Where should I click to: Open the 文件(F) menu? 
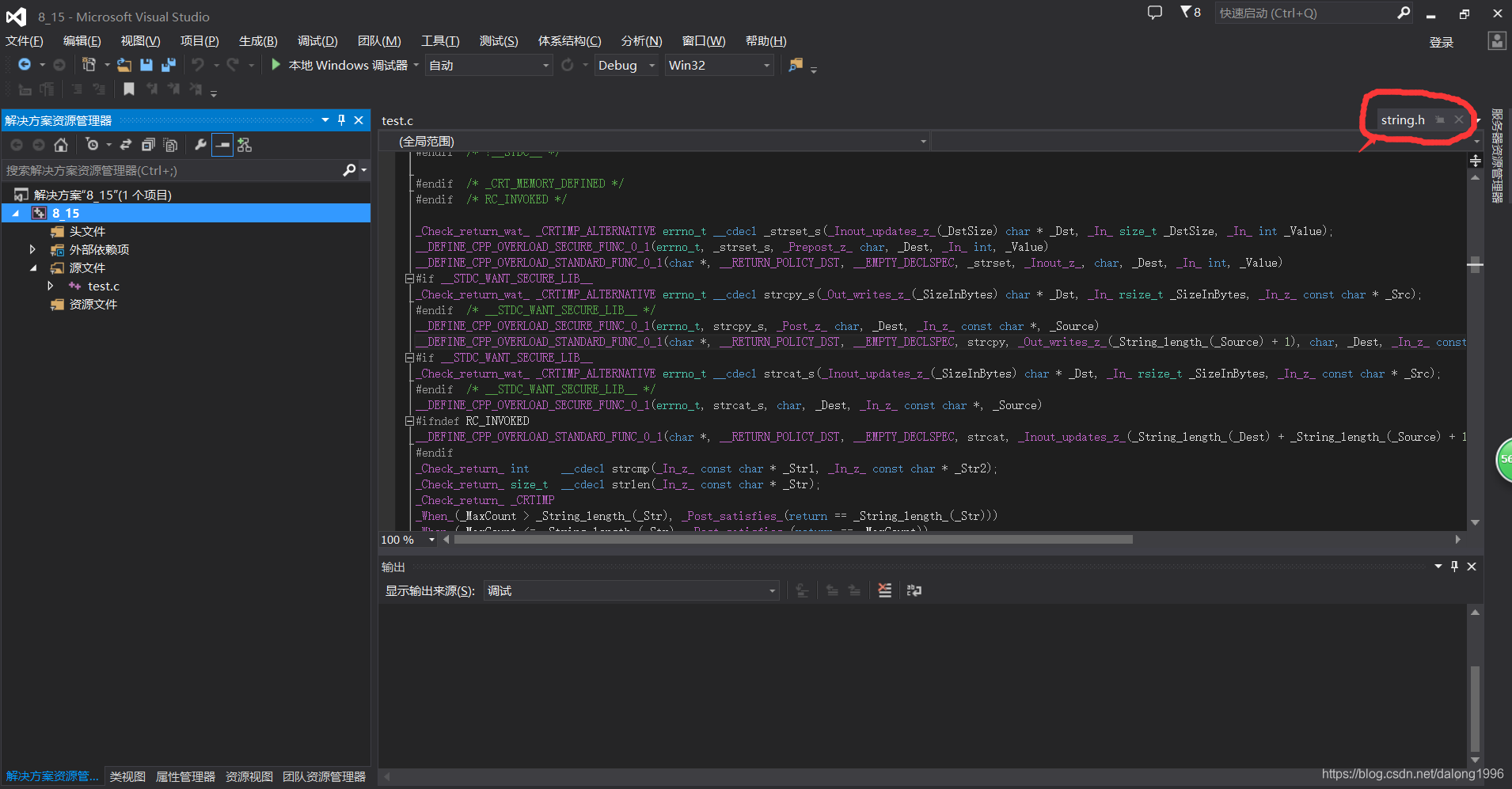click(x=25, y=41)
